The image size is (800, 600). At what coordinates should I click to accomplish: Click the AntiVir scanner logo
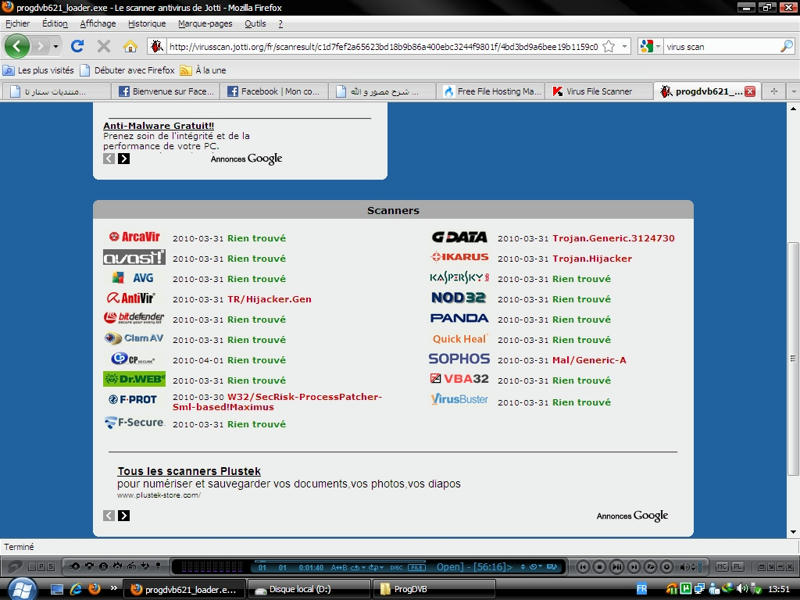131,298
